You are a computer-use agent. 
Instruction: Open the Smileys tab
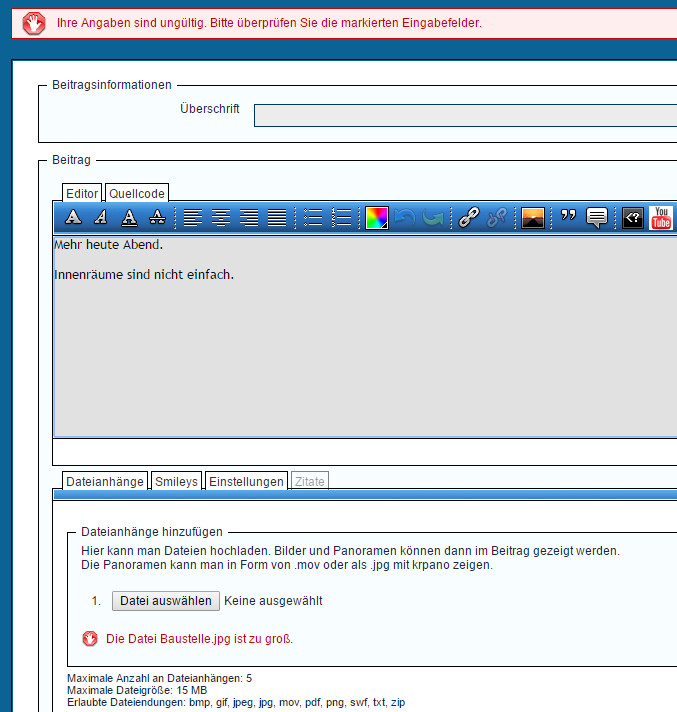pyautogui.click(x=176, y=481)
